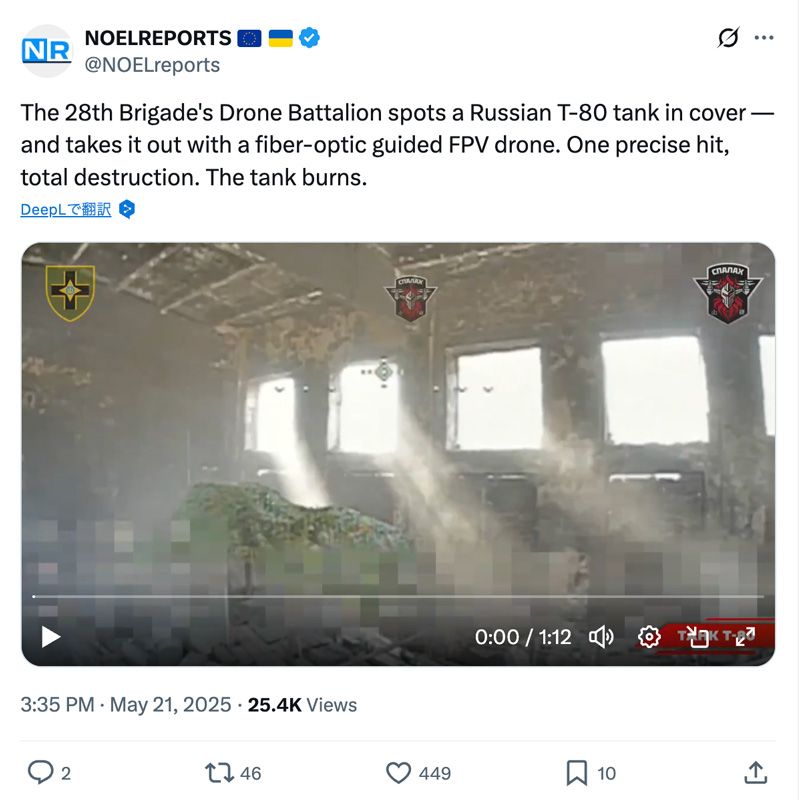Expand video to fullscreen

click(745, 637)
